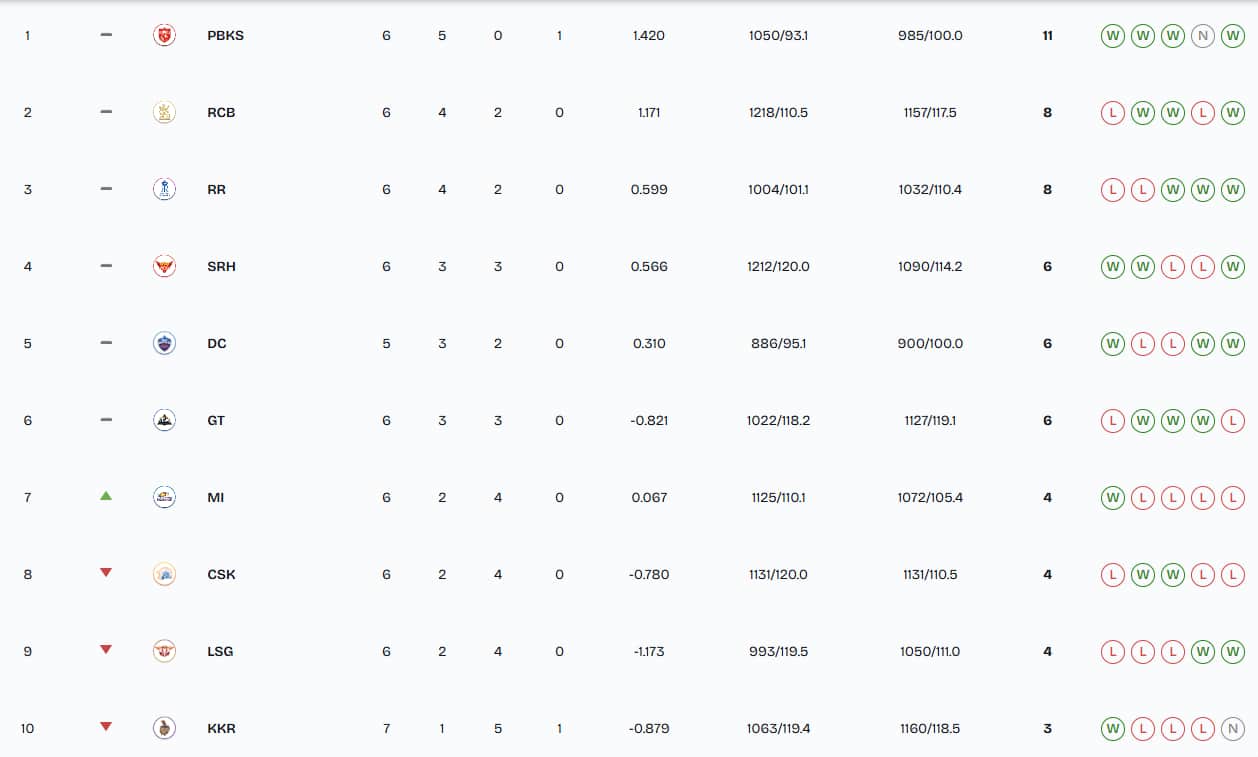Click RCB's first red L form badge
The width and height of the screenshot is (1258, 757).
click(x=1112, y=113)
